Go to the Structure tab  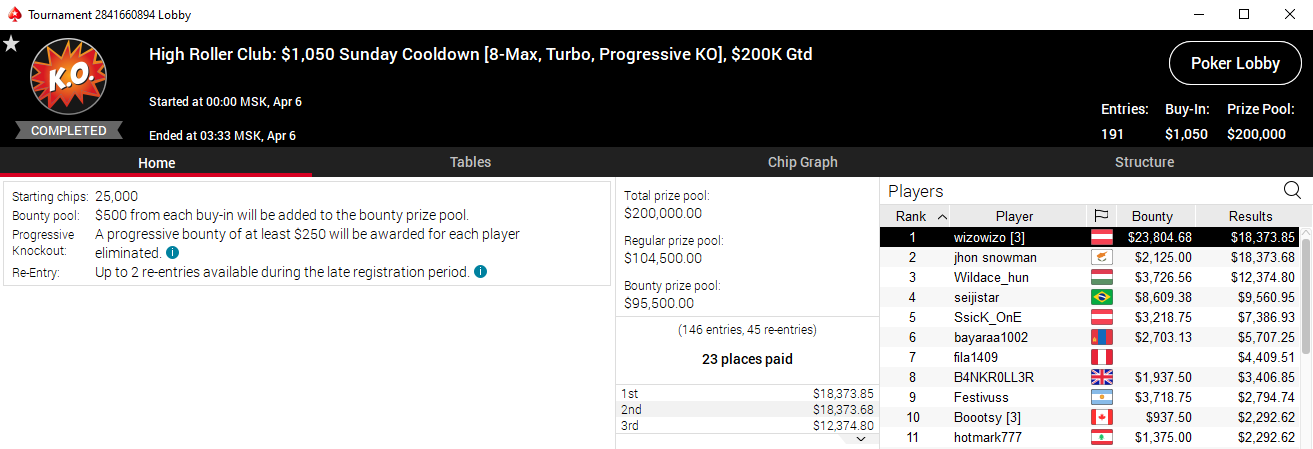[x=1144, y=162]
